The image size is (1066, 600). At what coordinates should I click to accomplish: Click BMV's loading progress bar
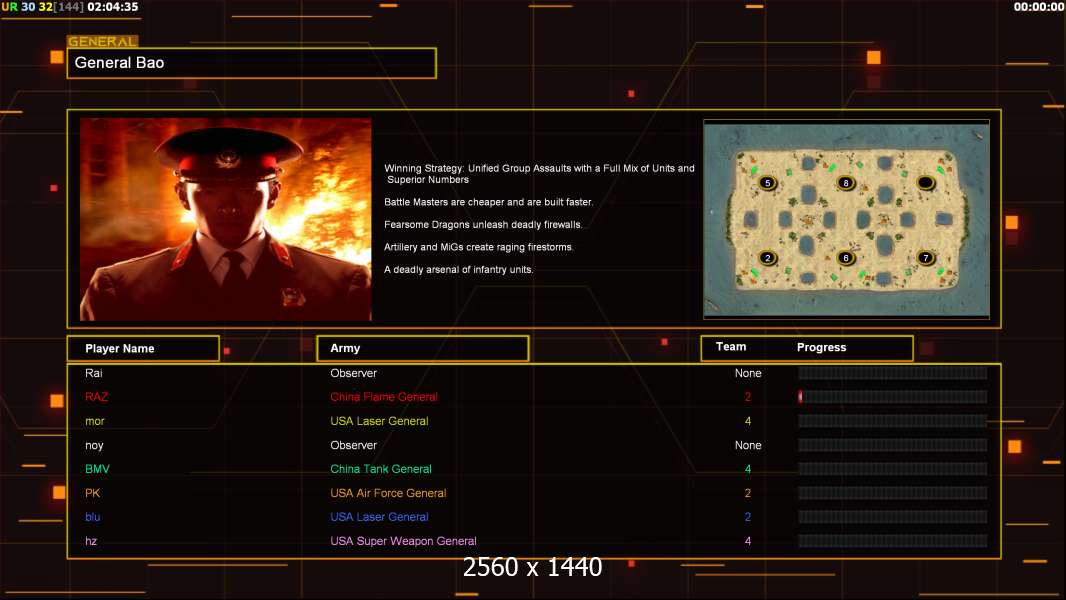click(x=893, y=469)
